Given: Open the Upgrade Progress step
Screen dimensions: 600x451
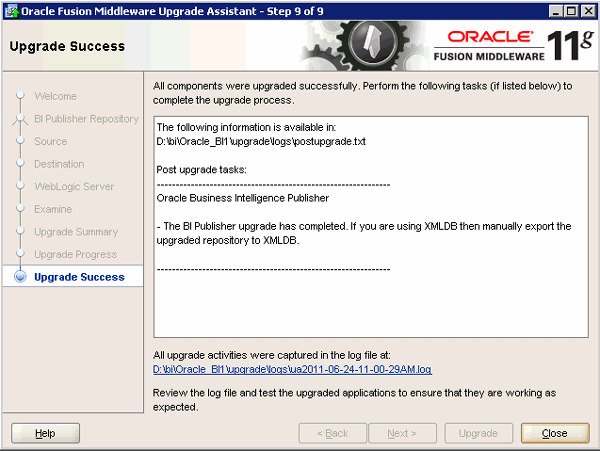Looking at the screenshot, I should [75, 254].
